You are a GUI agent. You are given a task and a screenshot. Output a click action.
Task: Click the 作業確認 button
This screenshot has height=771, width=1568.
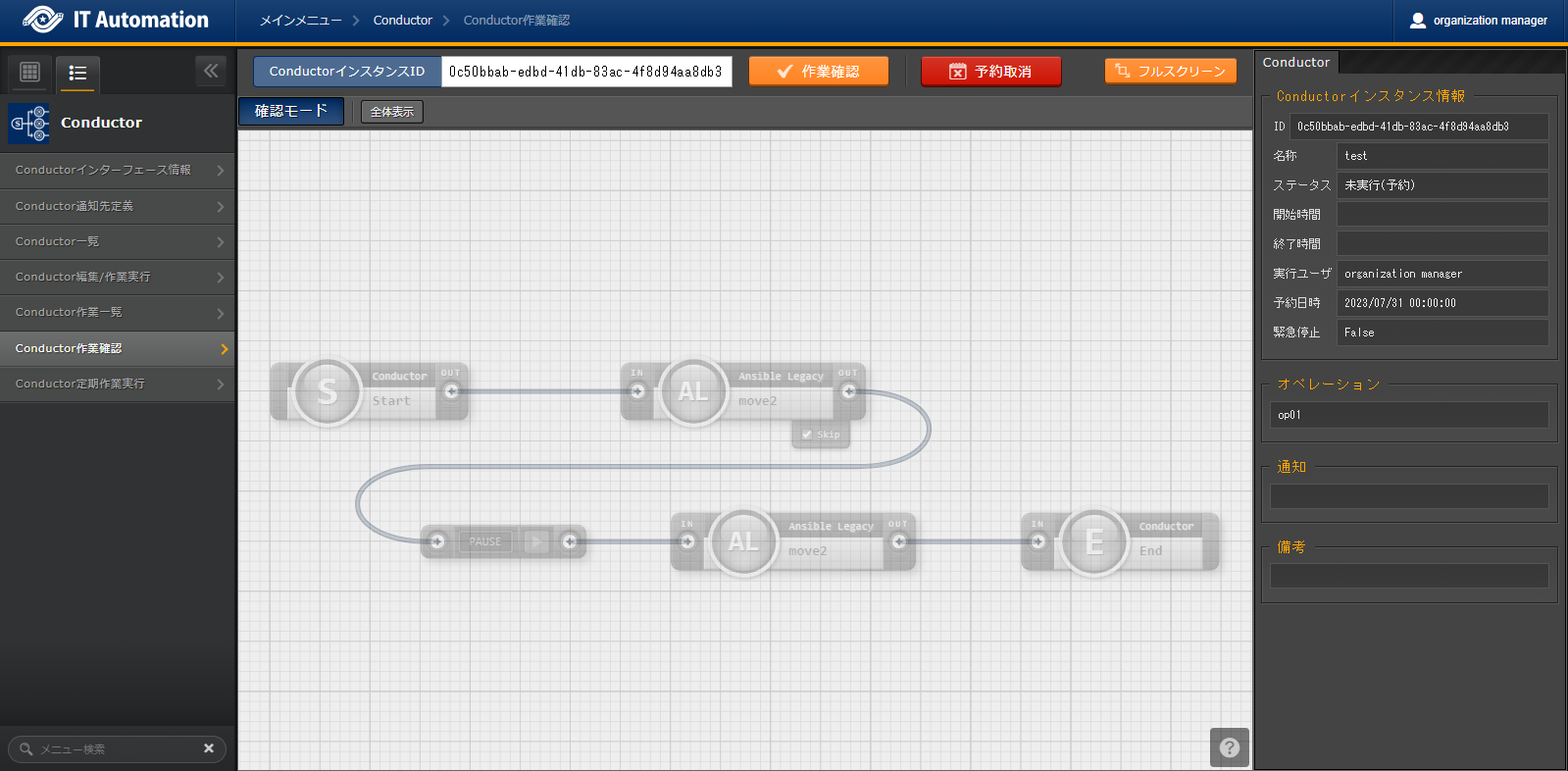[818, 72]
